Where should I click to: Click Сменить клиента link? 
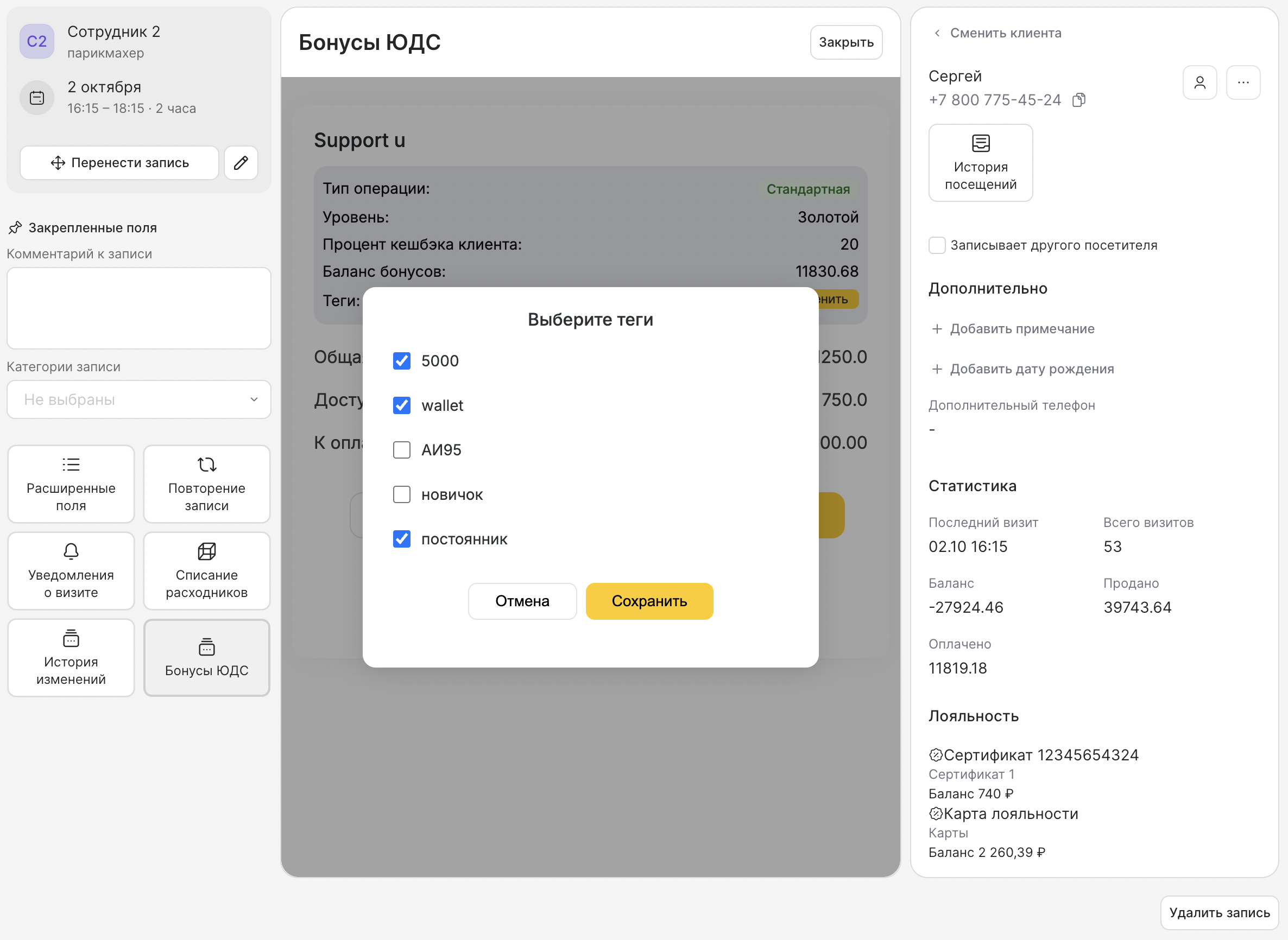click(x=1006, y=33)
